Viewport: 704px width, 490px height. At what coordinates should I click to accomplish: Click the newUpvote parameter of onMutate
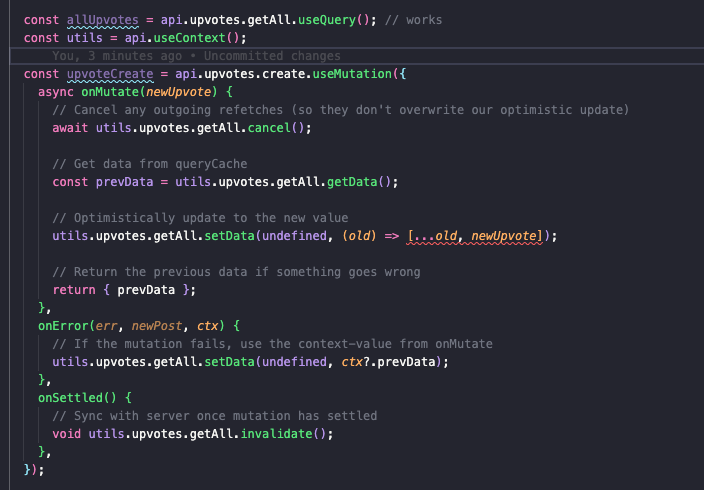[x=179, y=92]
